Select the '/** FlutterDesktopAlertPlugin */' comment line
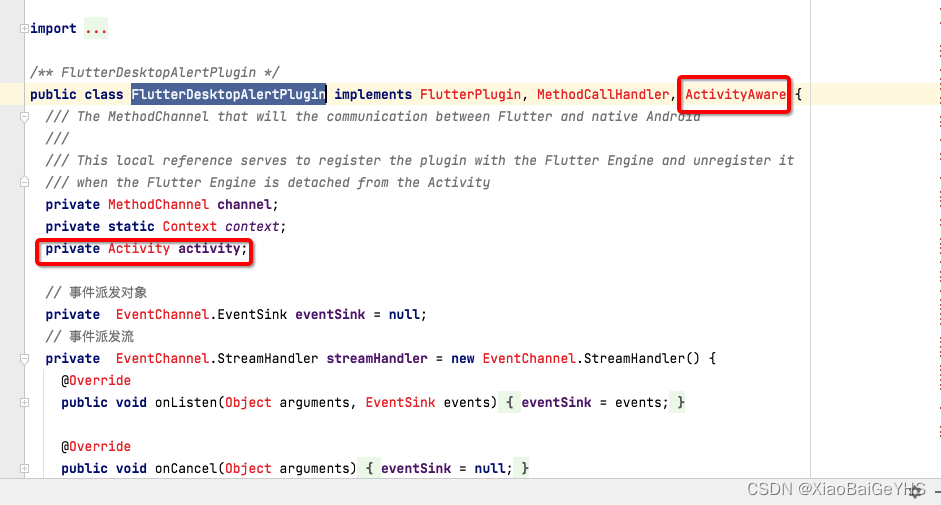The height and width of the screenshot is (505, 941). pos(155,73)
